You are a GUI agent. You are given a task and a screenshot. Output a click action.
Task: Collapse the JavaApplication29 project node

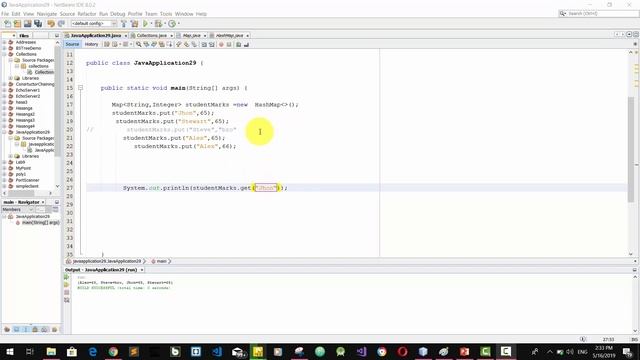(4, 132)
